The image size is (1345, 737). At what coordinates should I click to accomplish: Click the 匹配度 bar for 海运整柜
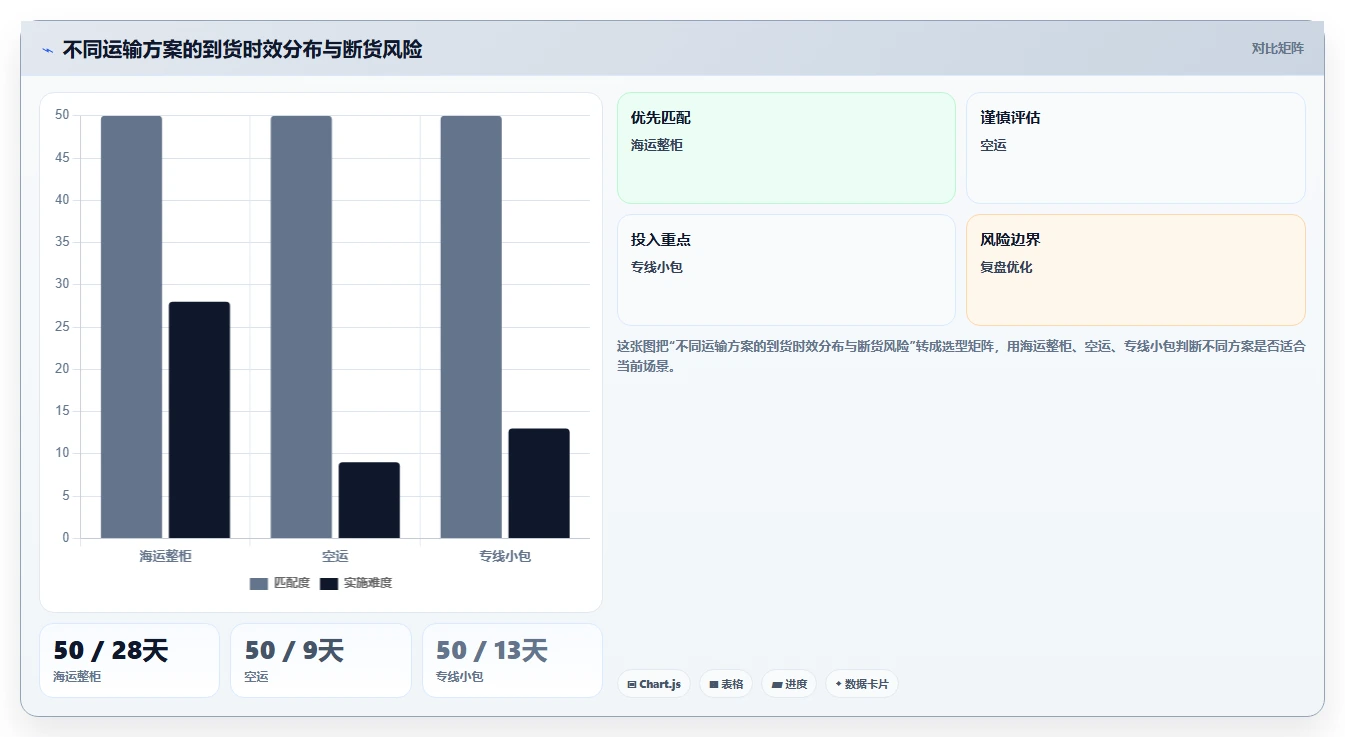point(131,327)
